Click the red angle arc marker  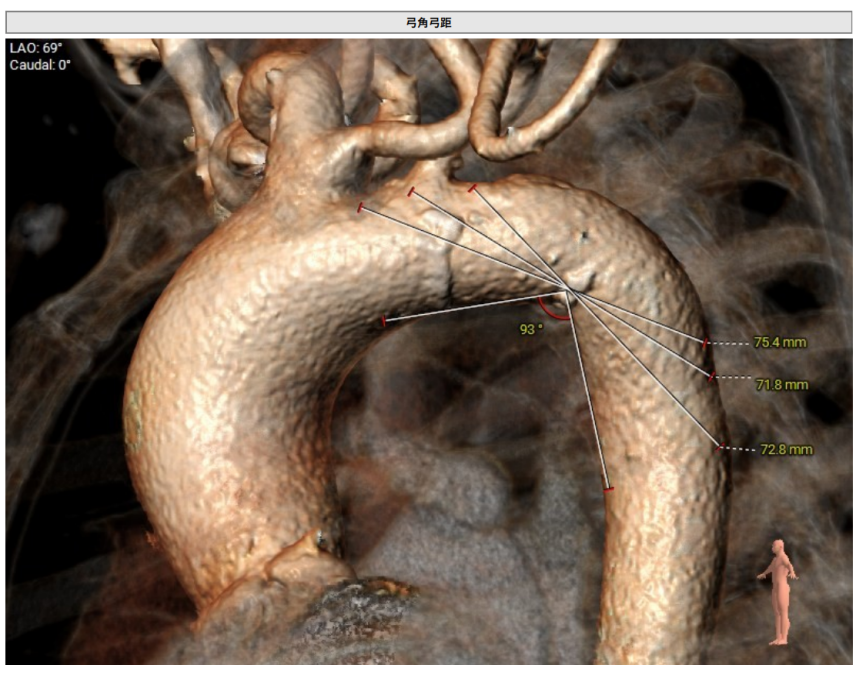coord(553,309)
